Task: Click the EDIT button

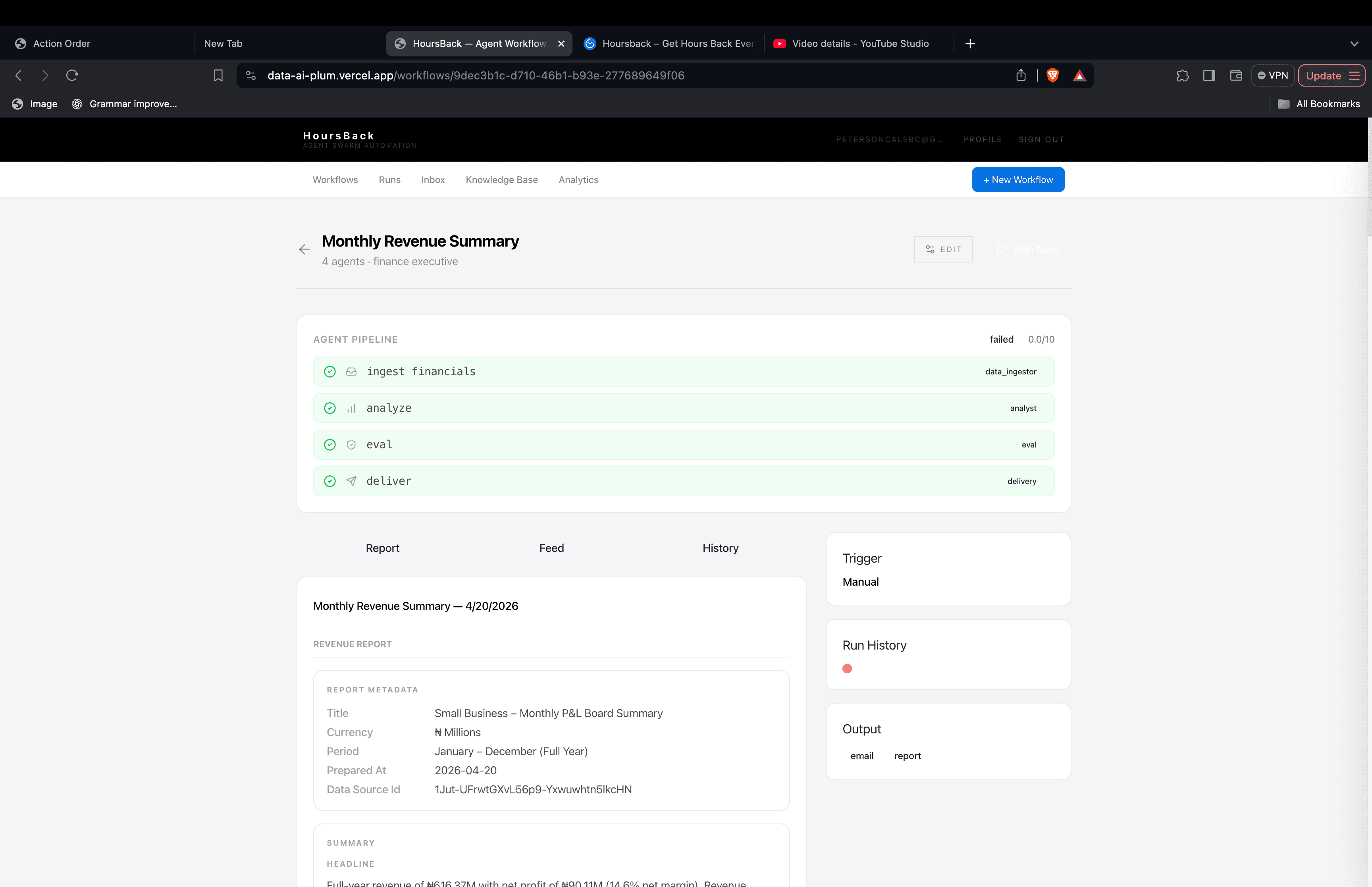Action: point(943,249)
